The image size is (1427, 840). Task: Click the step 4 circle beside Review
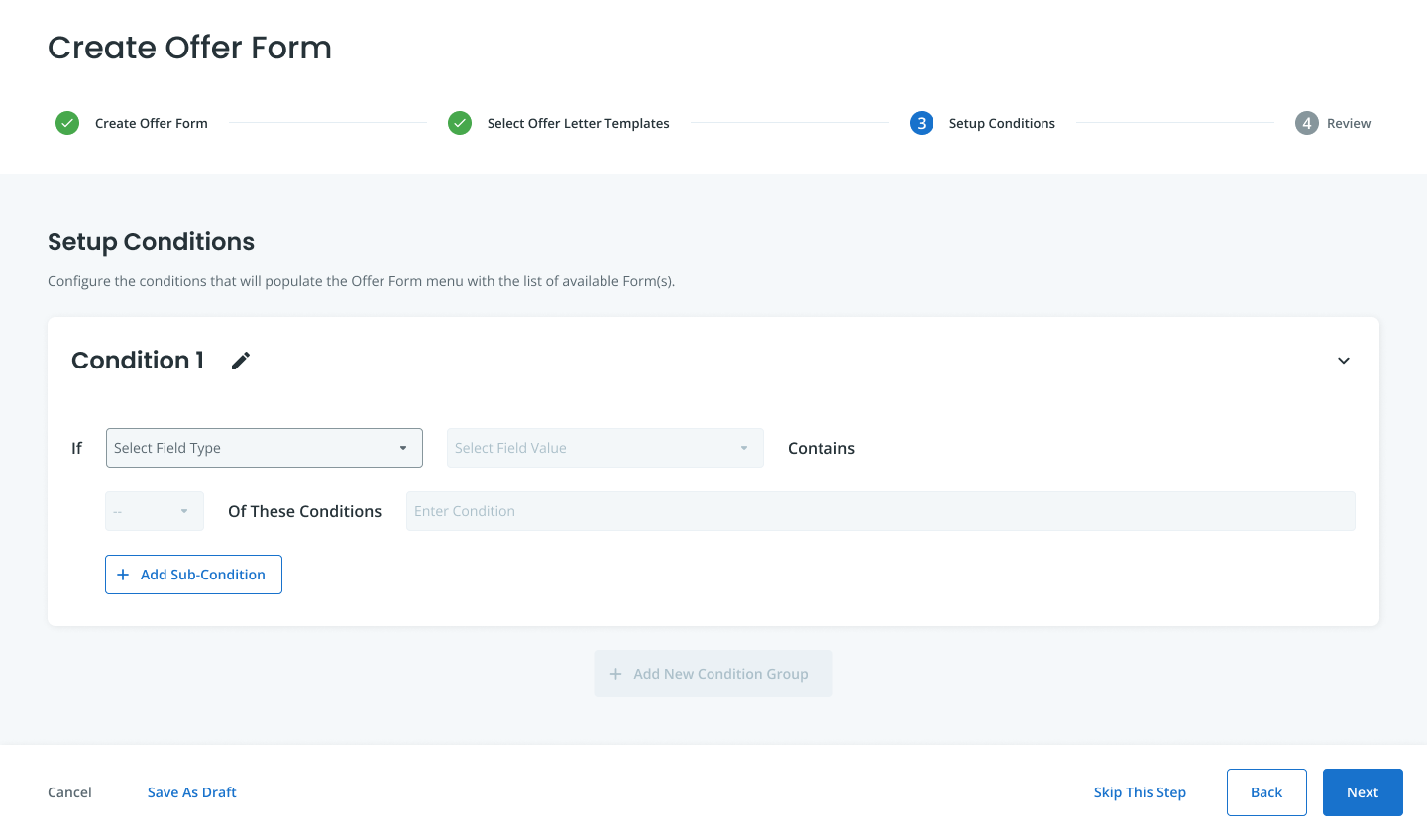point(1306,123)
